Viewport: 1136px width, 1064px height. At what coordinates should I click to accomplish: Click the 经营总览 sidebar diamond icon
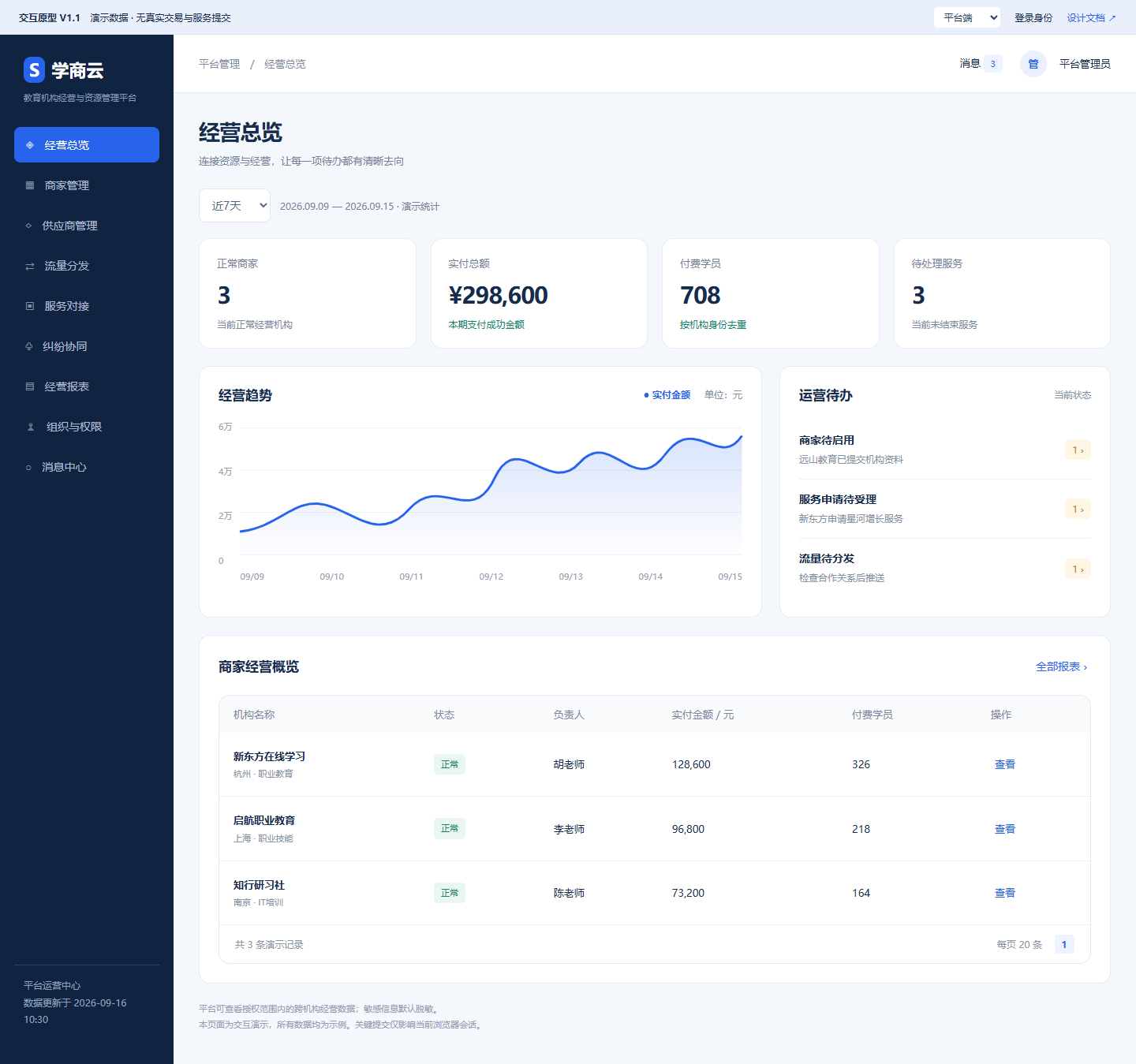click(30, 145)
